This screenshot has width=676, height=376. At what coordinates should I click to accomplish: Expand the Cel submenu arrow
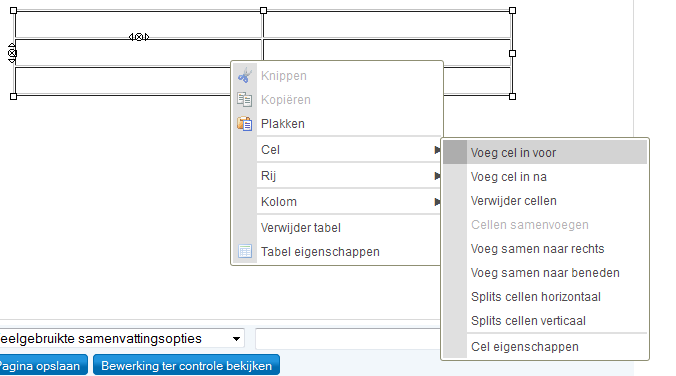pyautogui.click(x=437, y=150)
